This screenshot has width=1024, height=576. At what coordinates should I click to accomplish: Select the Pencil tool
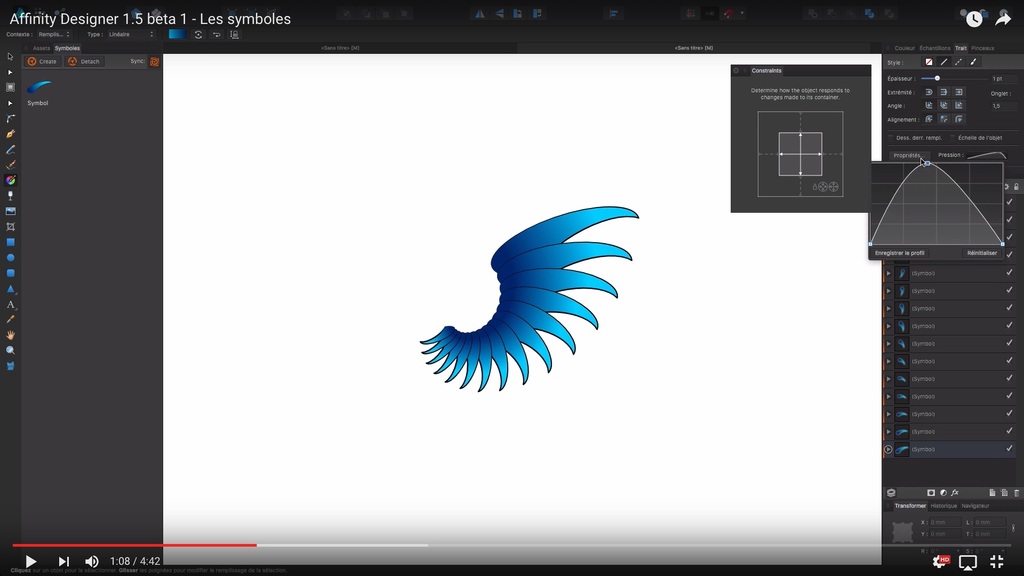pos(10,150)
